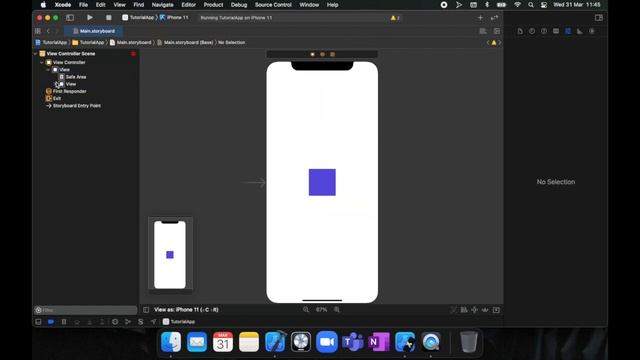The height and width of the screenshot is (360, 640).
Task: Open the File menu
Action: pyautogui.click(x=83, y=5)
